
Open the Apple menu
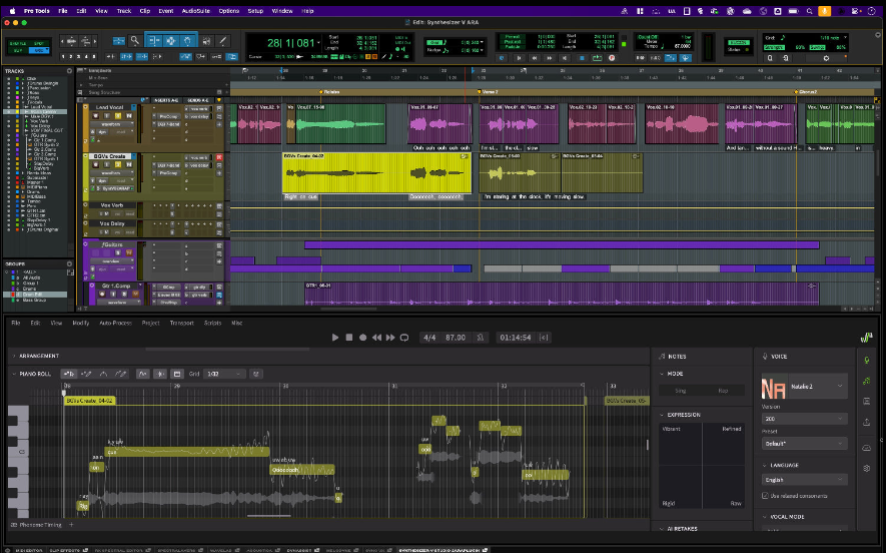click(x=12, y=11)
